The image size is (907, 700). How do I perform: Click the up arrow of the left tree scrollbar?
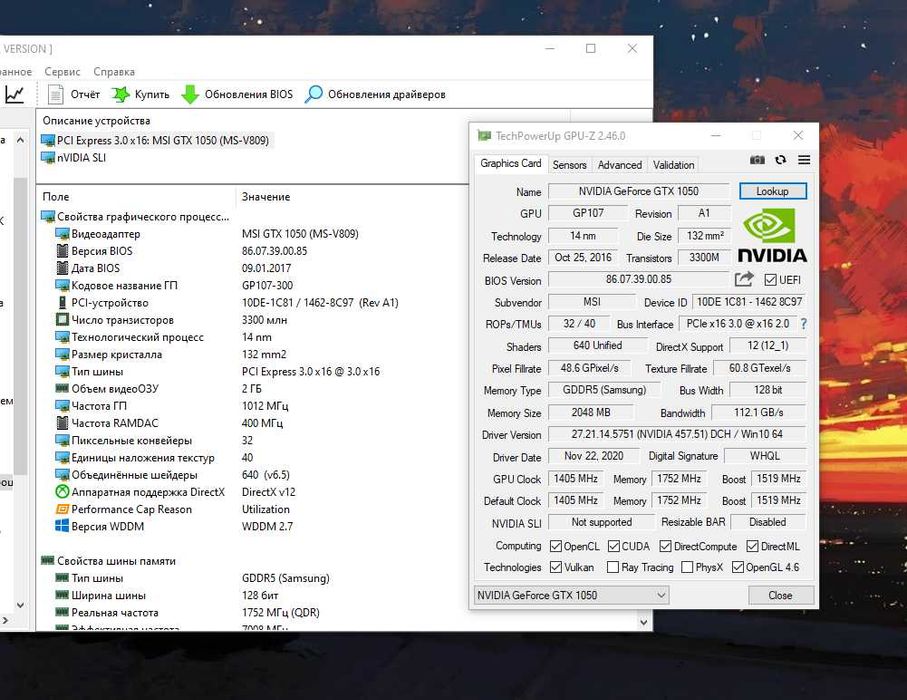tap(20, 140)
